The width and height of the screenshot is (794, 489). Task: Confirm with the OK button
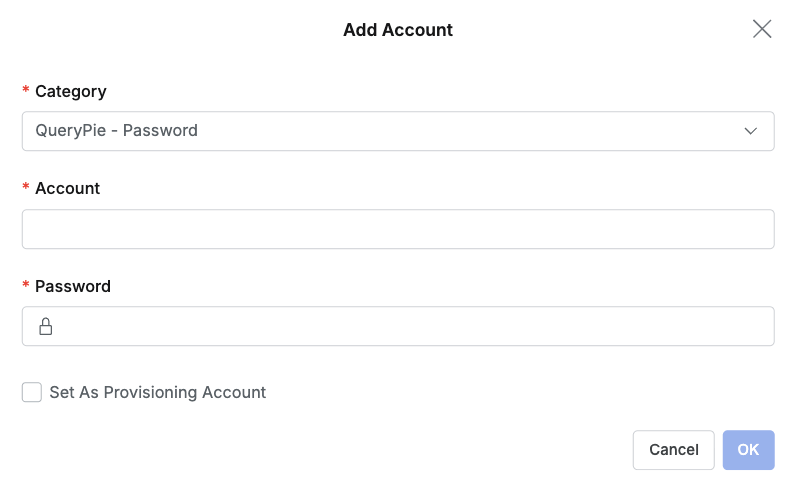748,450
